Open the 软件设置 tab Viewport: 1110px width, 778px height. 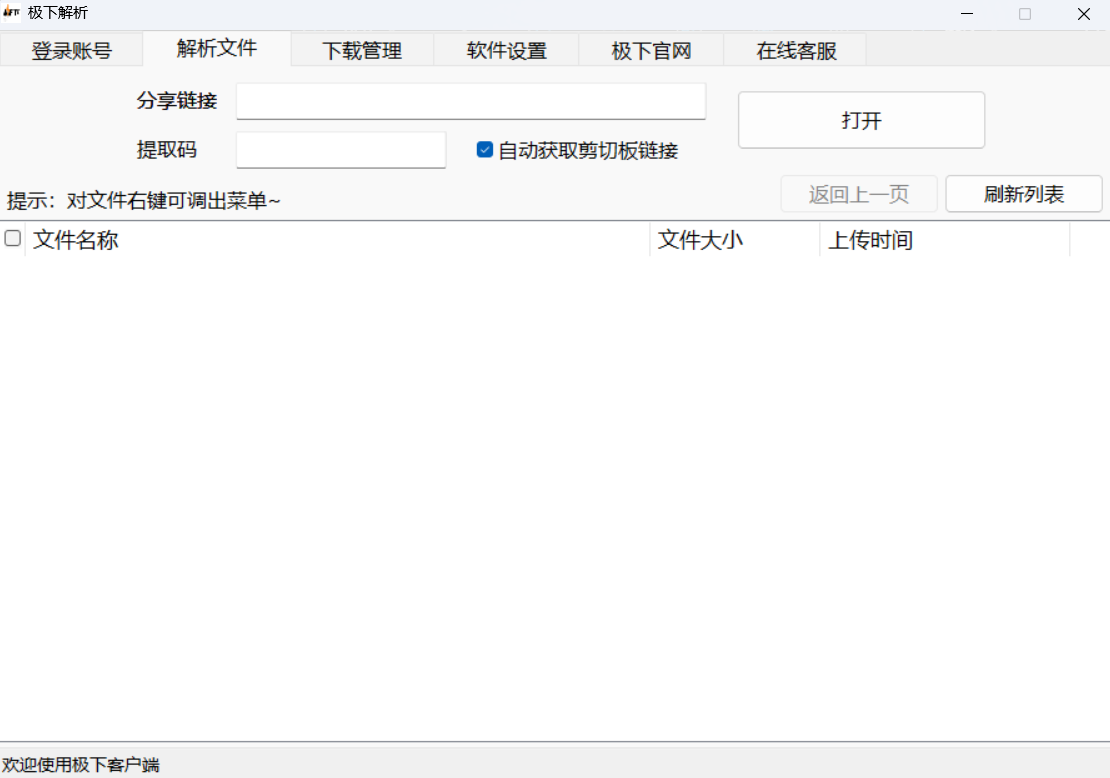506,50
